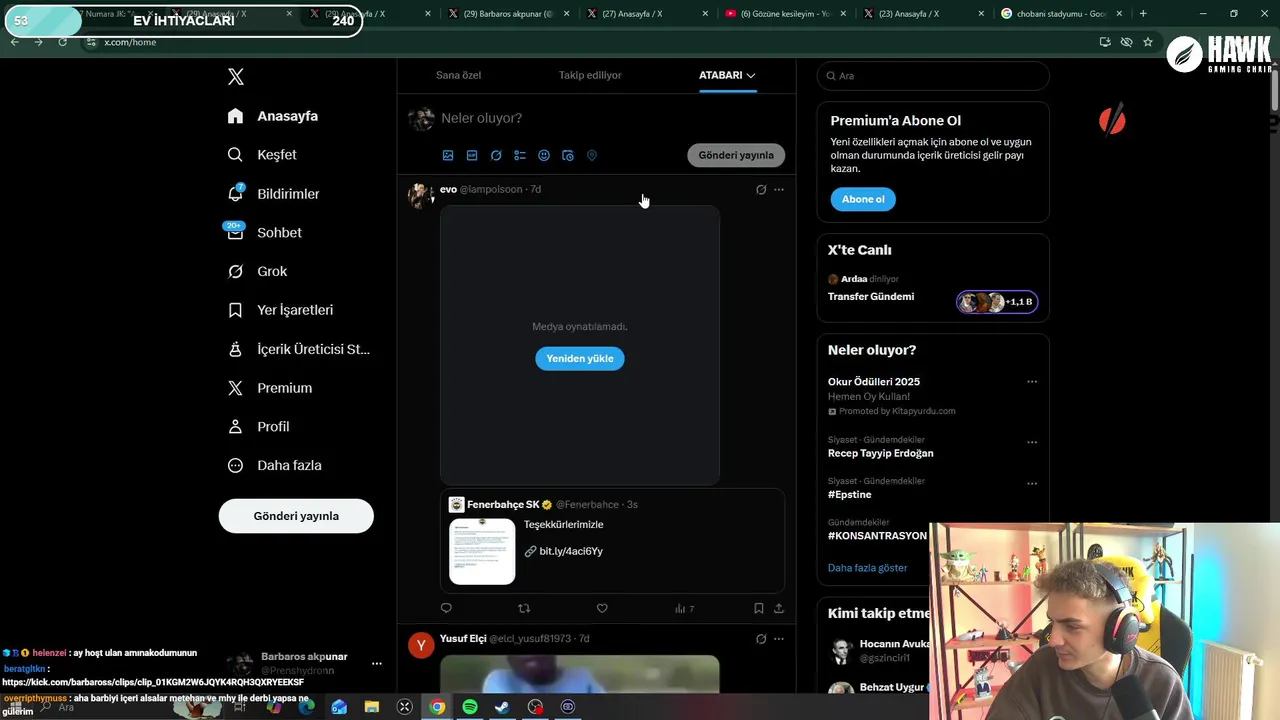Click the X logo in the sidebar
Image resolution: width=1280 pixels, height=720 pixels.
coord(235,77)
